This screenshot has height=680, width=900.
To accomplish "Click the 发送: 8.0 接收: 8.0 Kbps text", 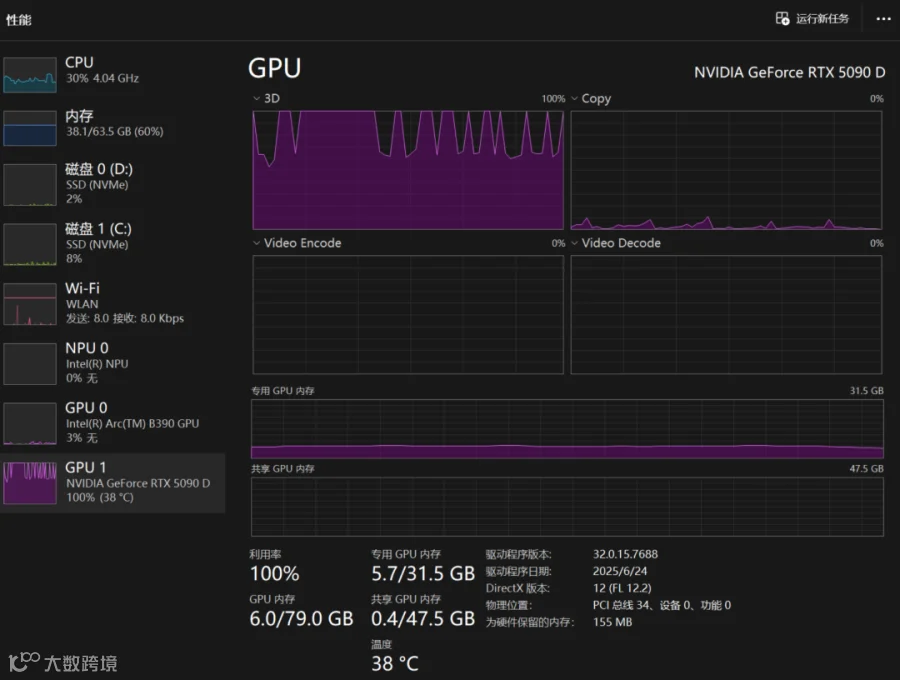I will (x=125, y=318).
